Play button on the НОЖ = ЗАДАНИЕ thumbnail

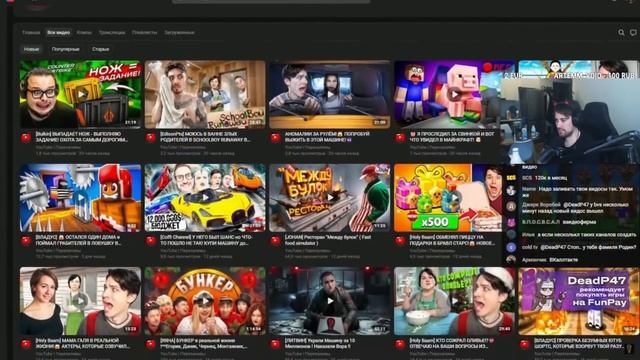point(81,94)
